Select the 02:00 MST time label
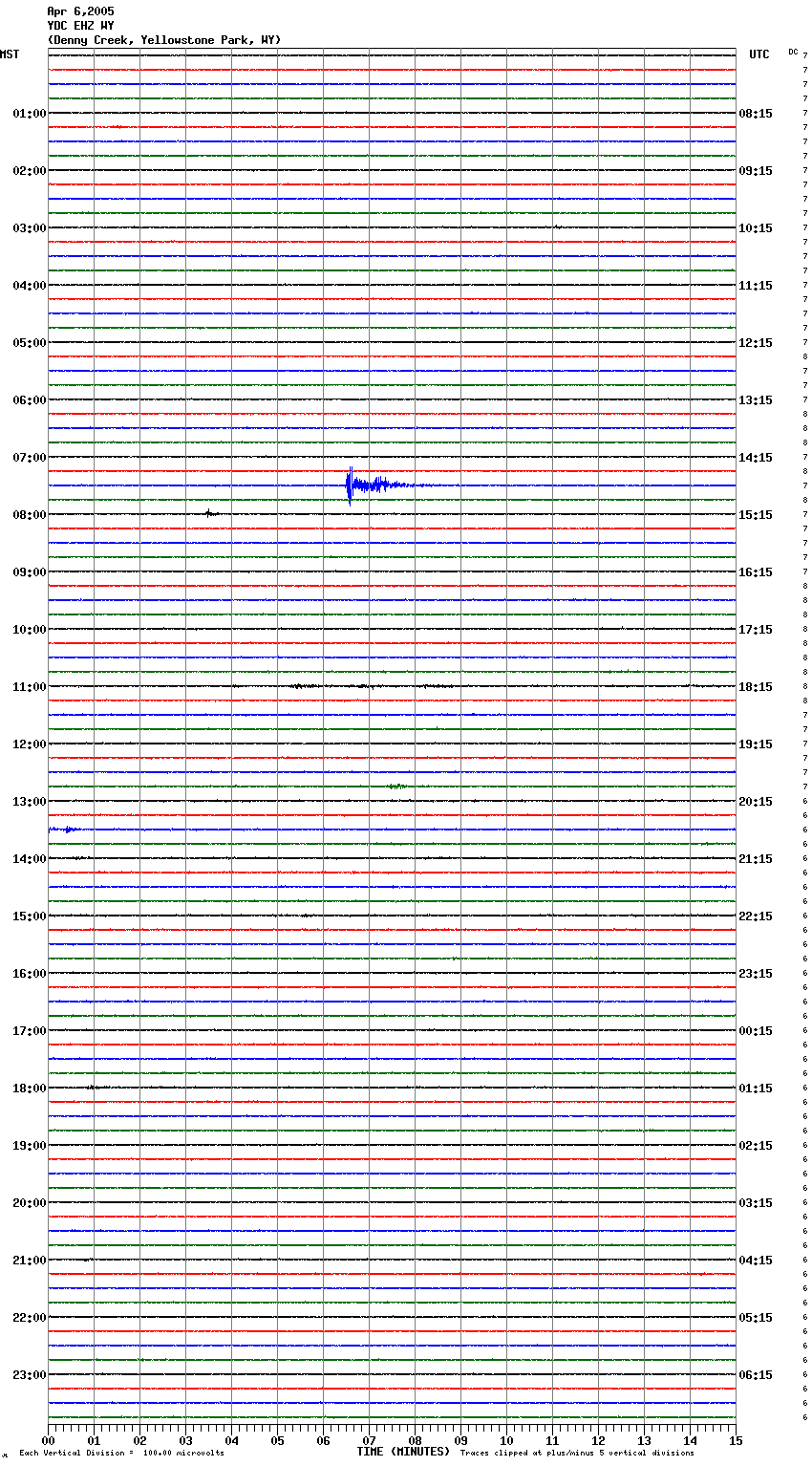This screenshot has width=812, height=1466. point(30,171)
